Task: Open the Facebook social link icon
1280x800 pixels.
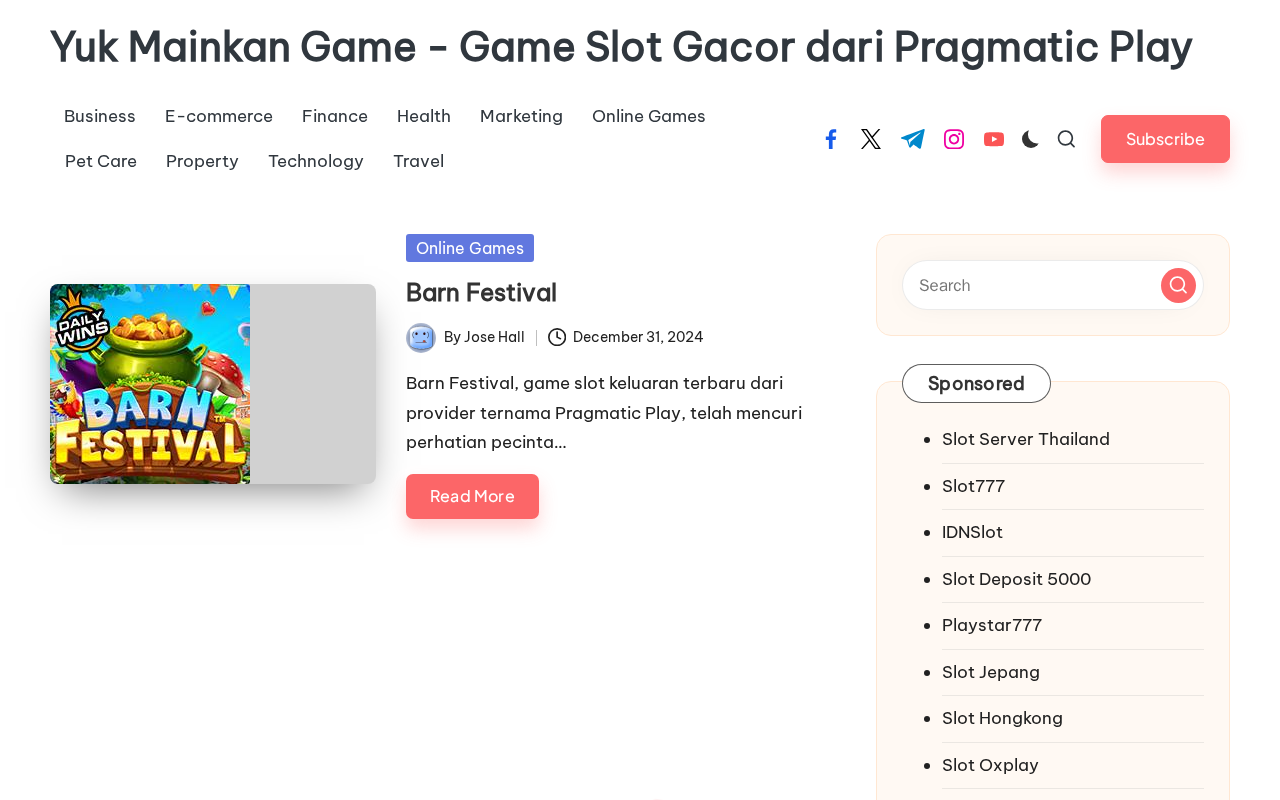Action: pyautogui.click(x=830, y=139)
